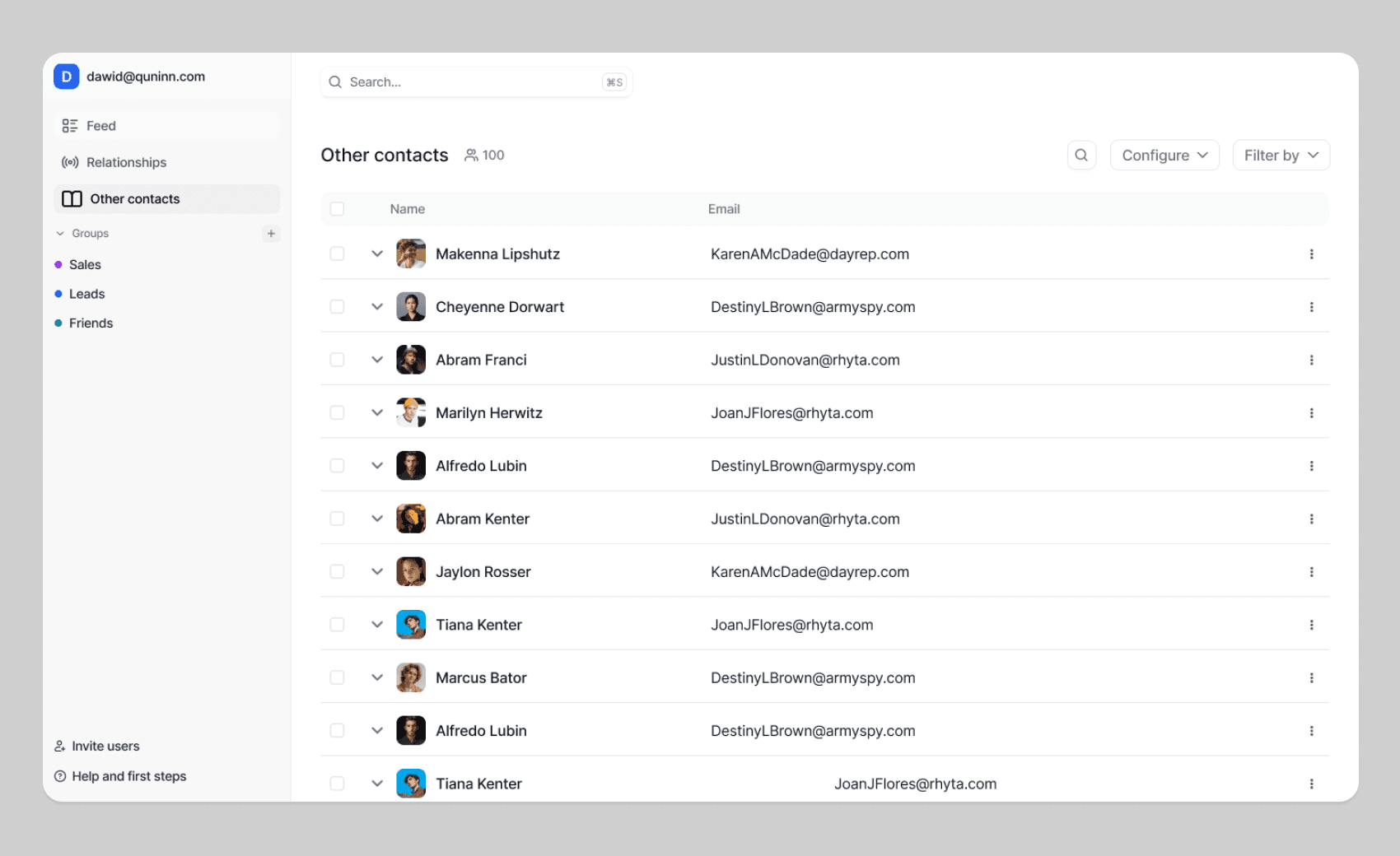Click the Invite users person icon
Viewport: 1400px width, 856px height.
(x=60, y=747)
